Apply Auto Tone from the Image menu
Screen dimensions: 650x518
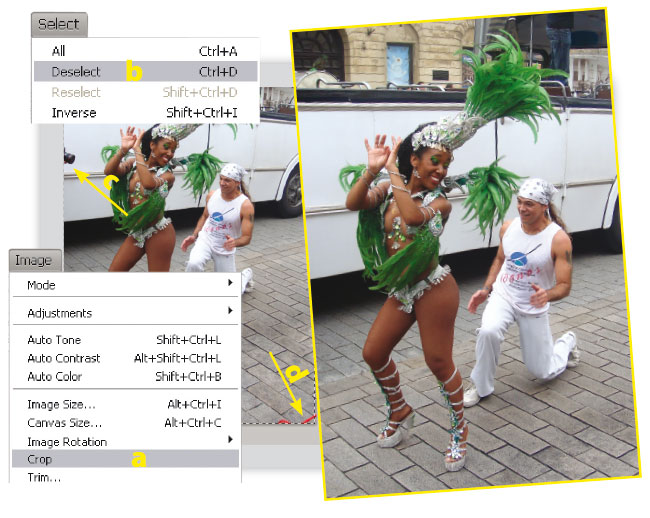pyautogui.click(x=54, y=340)
